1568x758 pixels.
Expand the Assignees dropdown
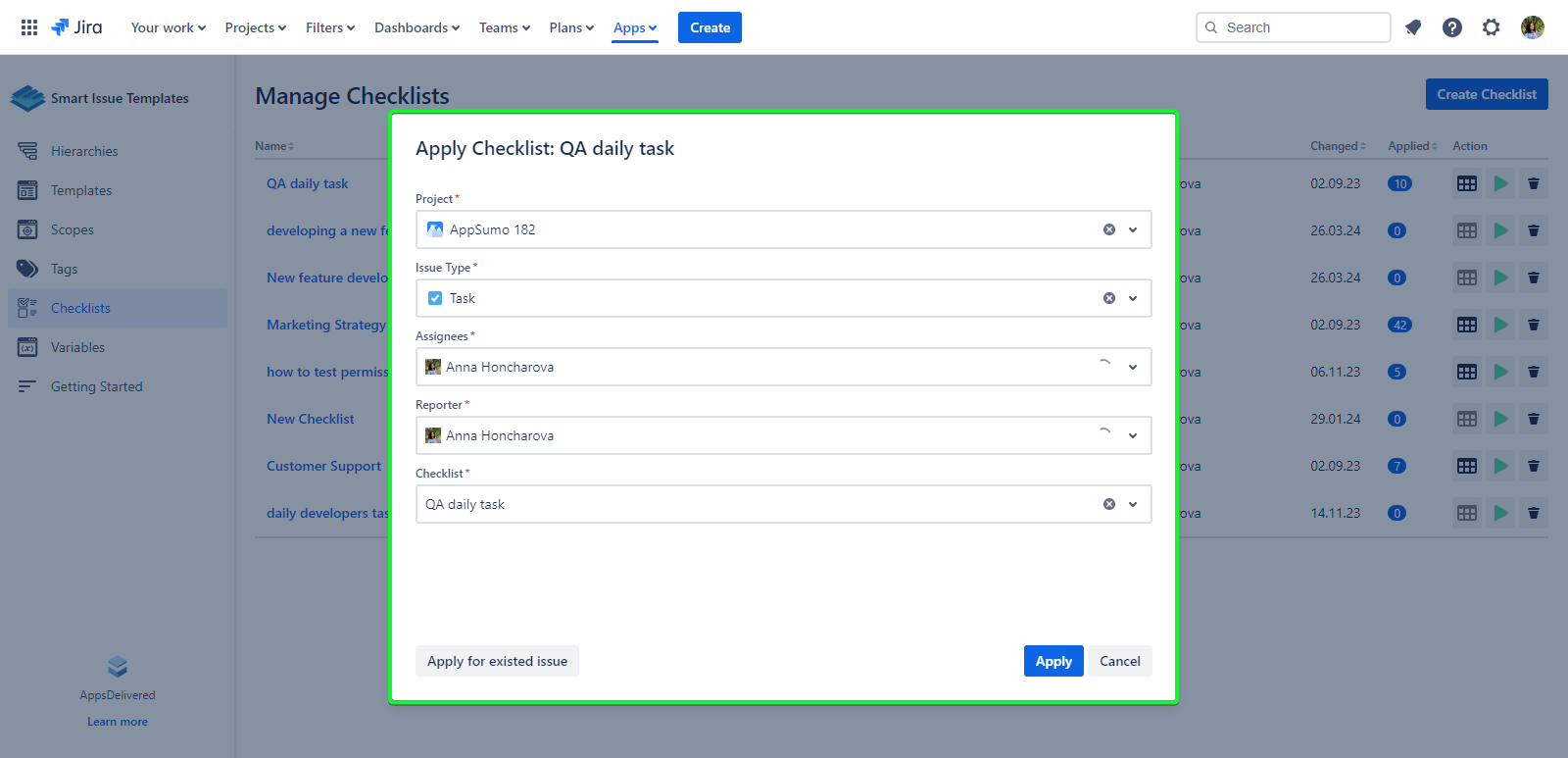(1133, 367)
